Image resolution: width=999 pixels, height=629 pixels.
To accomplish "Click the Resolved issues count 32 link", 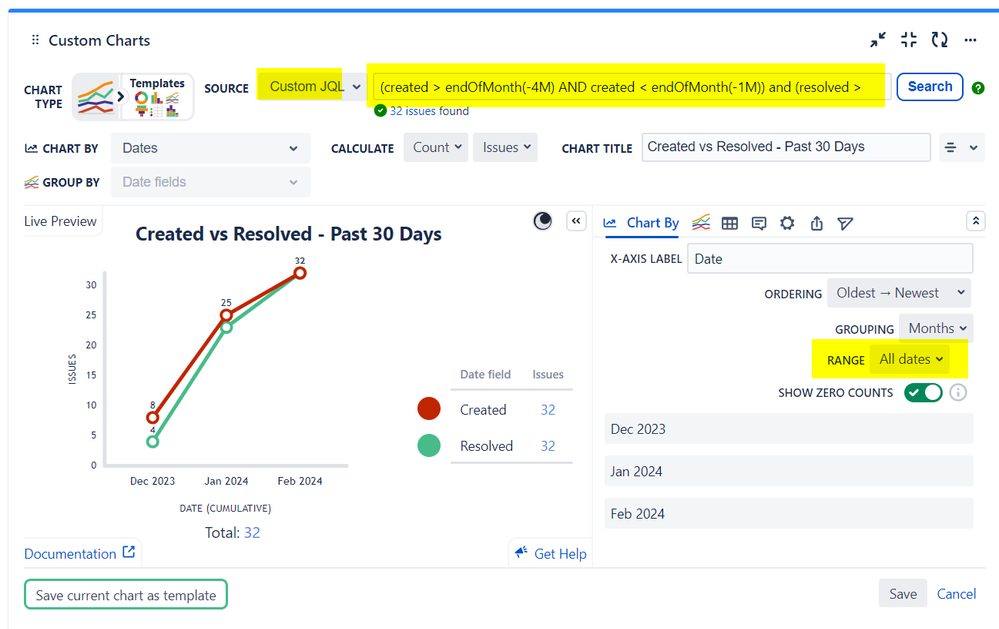I will (548, 446).
